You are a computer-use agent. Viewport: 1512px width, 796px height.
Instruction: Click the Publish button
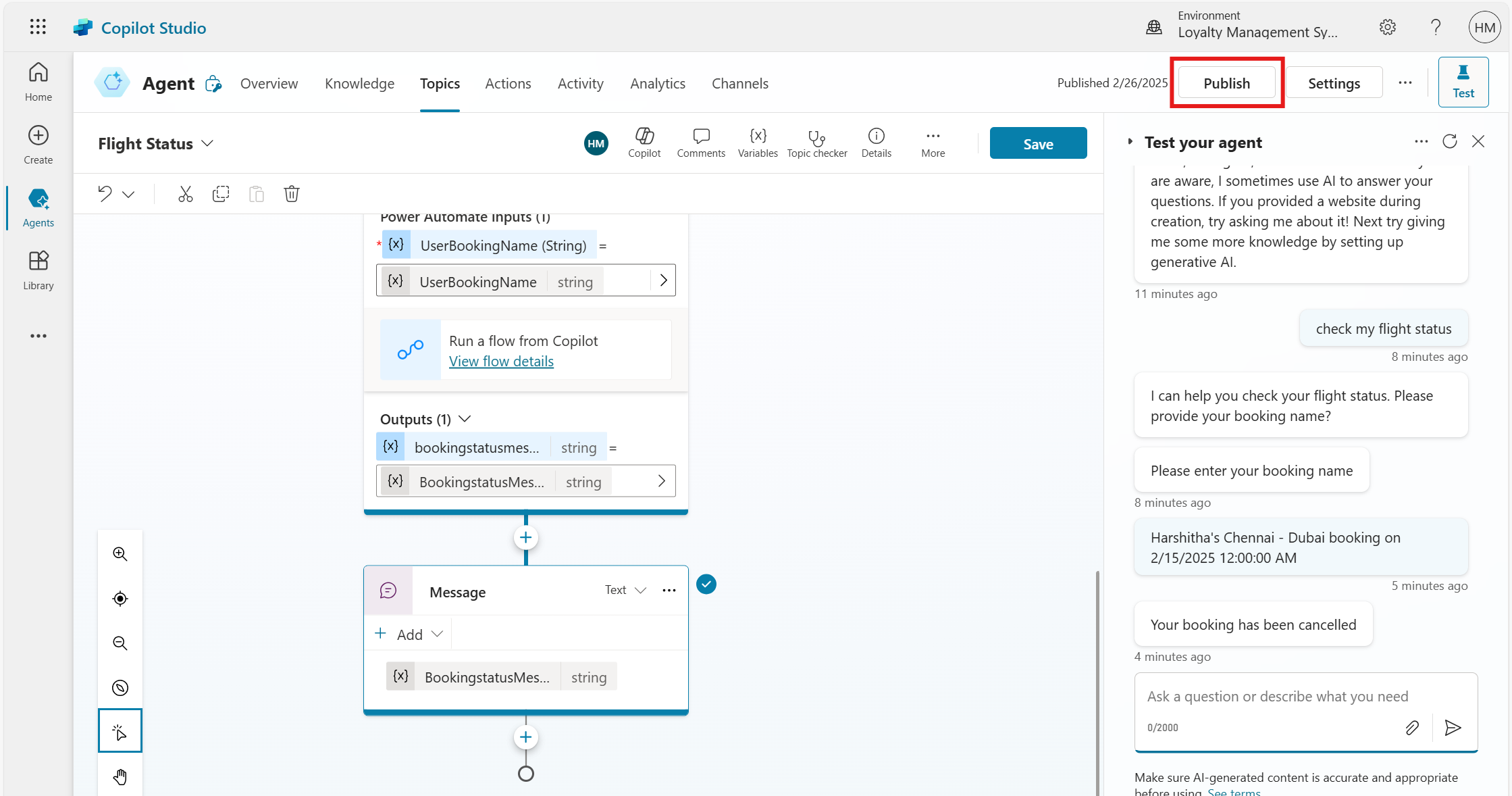(1226, 83)
